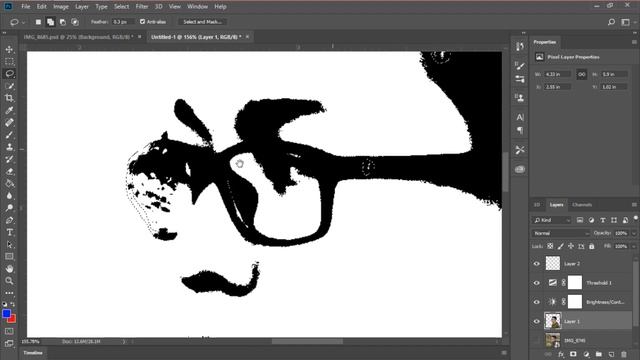The image size is (640, 360).
Task: Choose New selection mode
Action: pyautogui.click(x=38, y=22)
